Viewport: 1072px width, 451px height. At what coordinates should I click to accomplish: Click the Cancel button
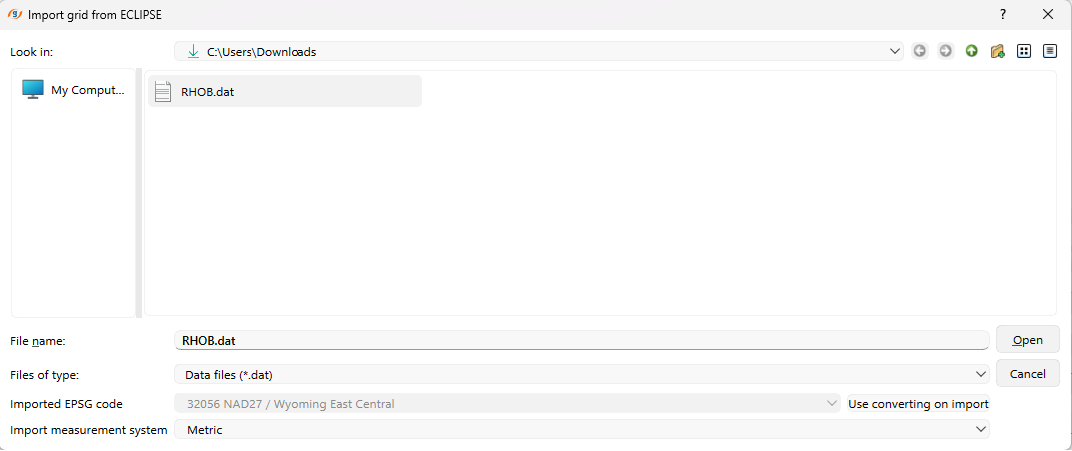[x=1027, y=374]
